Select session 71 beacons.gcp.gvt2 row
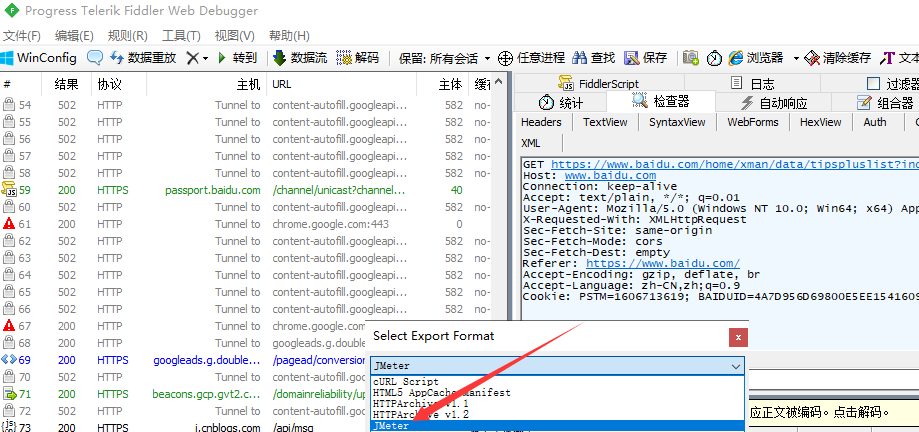 pos(183,394)
